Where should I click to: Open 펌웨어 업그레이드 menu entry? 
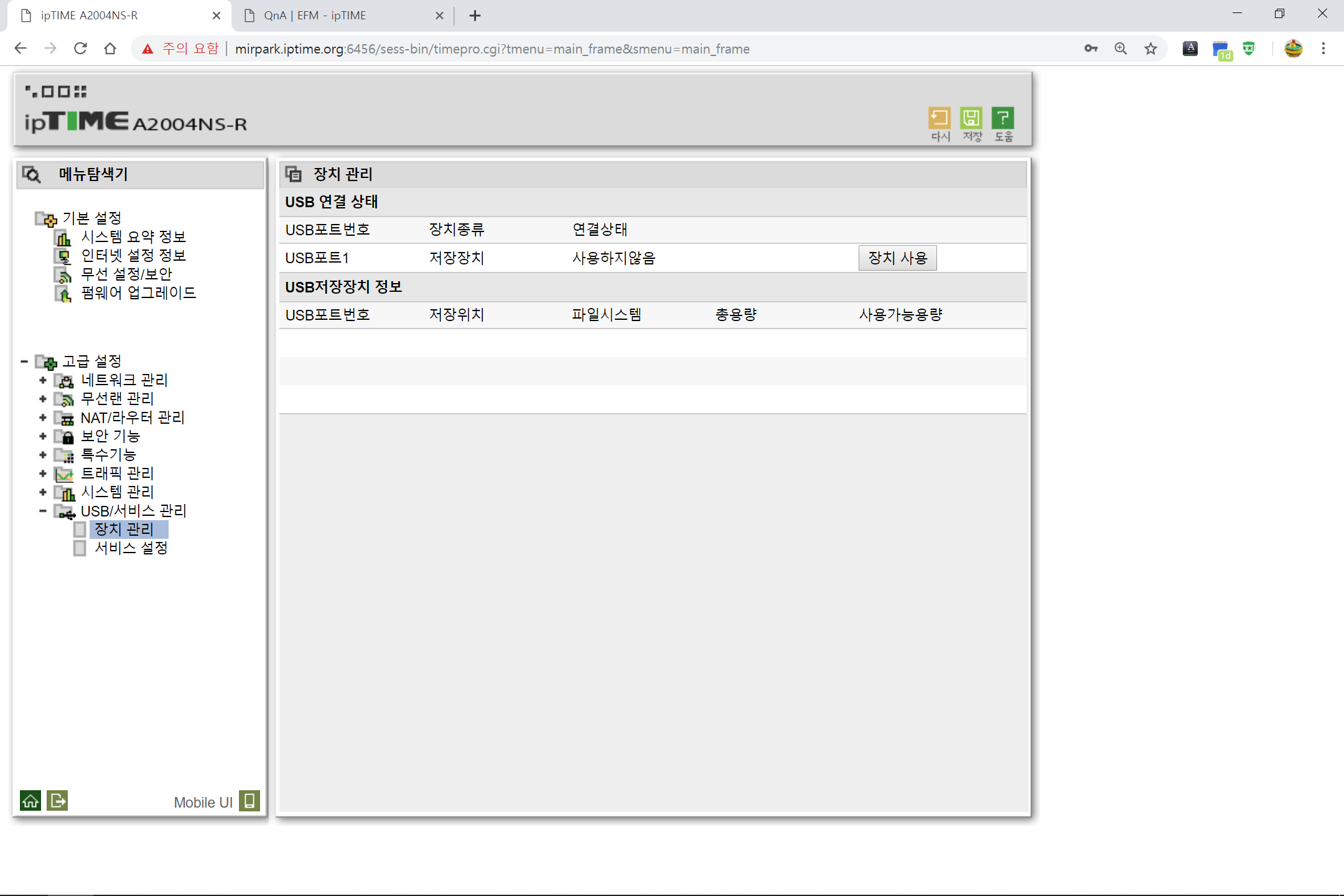pyautogui.click(x=139, y=293)
